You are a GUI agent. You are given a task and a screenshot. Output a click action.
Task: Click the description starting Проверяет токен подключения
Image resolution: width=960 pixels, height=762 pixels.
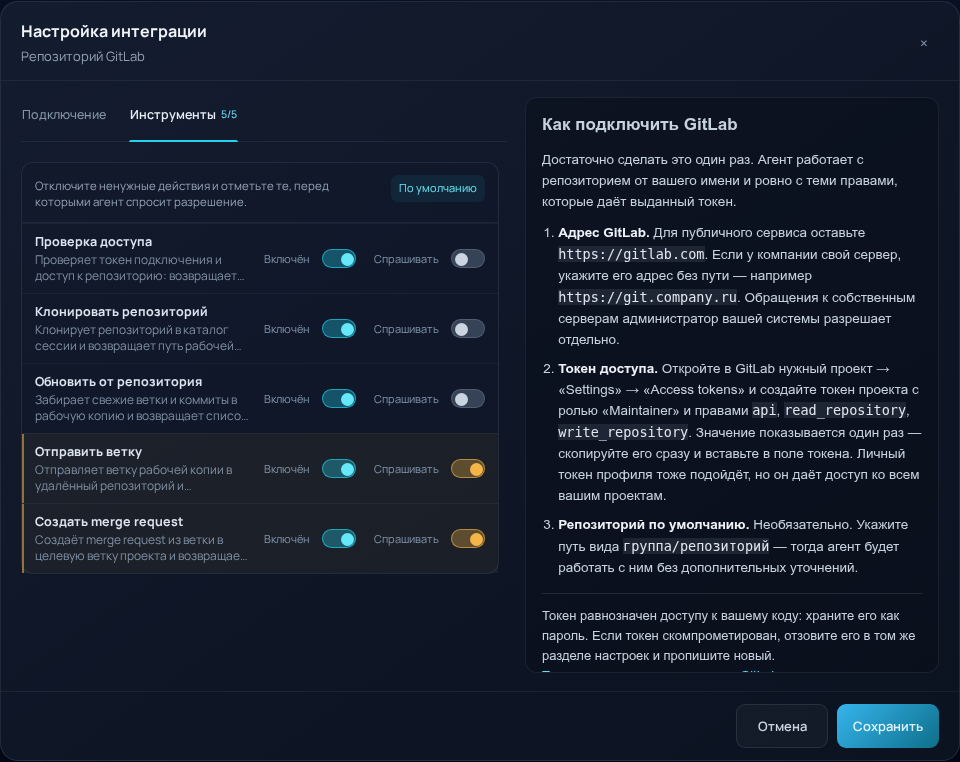[x=140, y=267]
